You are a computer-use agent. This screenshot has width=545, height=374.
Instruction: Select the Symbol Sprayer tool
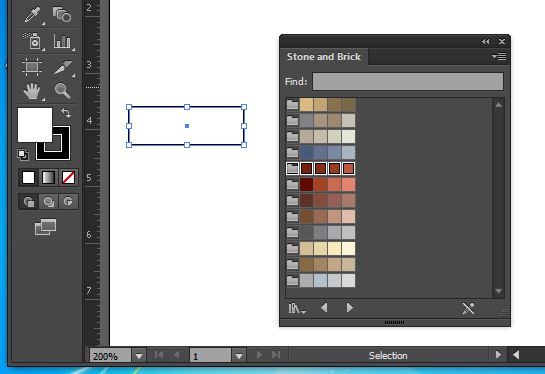click(x=32, y=41)
